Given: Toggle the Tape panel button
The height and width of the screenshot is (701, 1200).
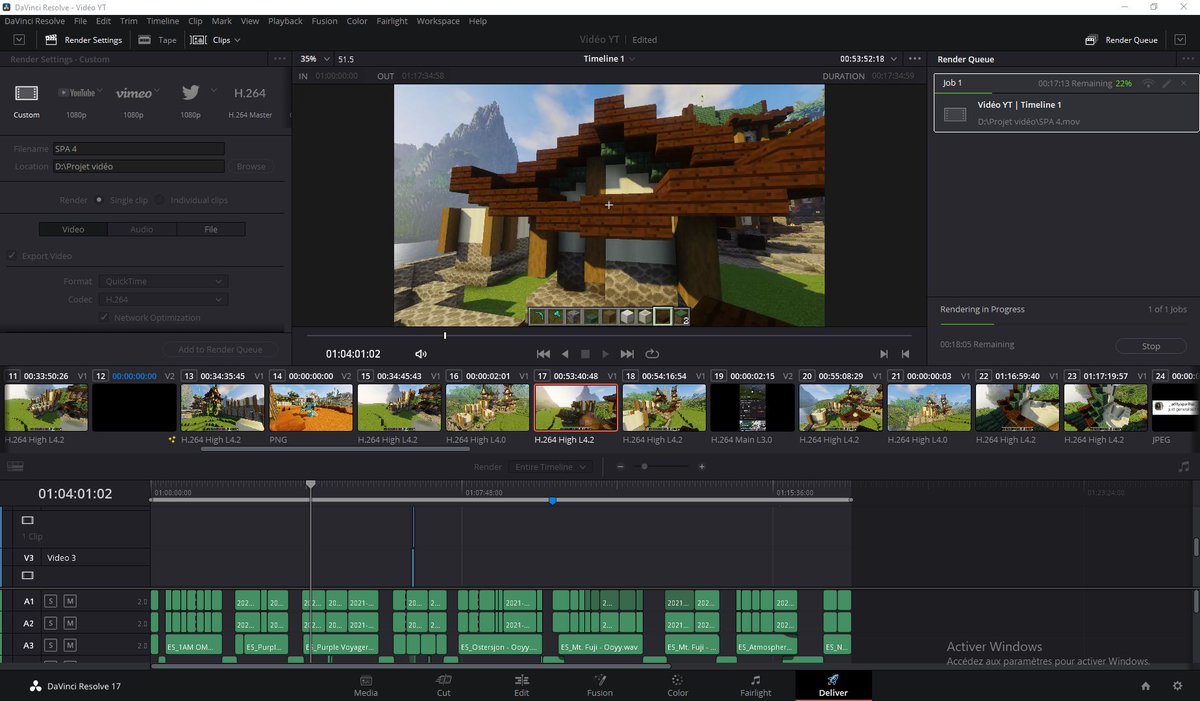Looking at the screenshot, I should point(158,40).
